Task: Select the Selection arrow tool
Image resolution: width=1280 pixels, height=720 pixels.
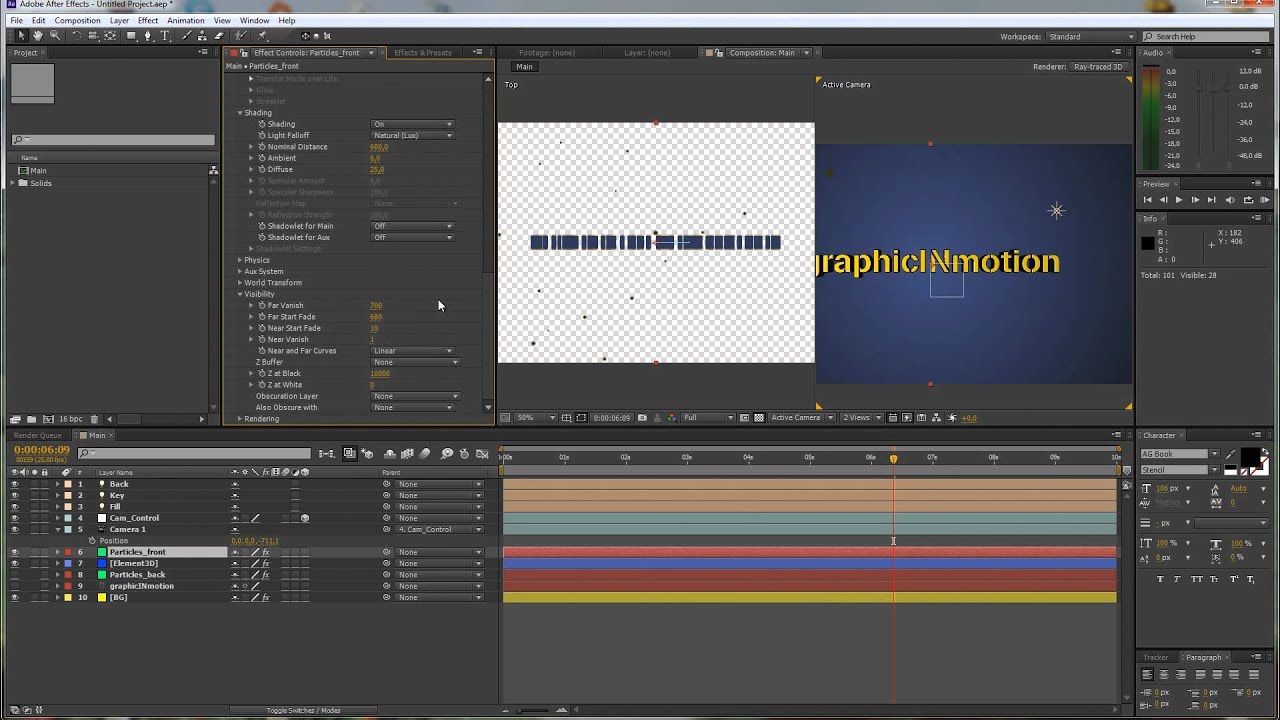Action: coord(21,36)
